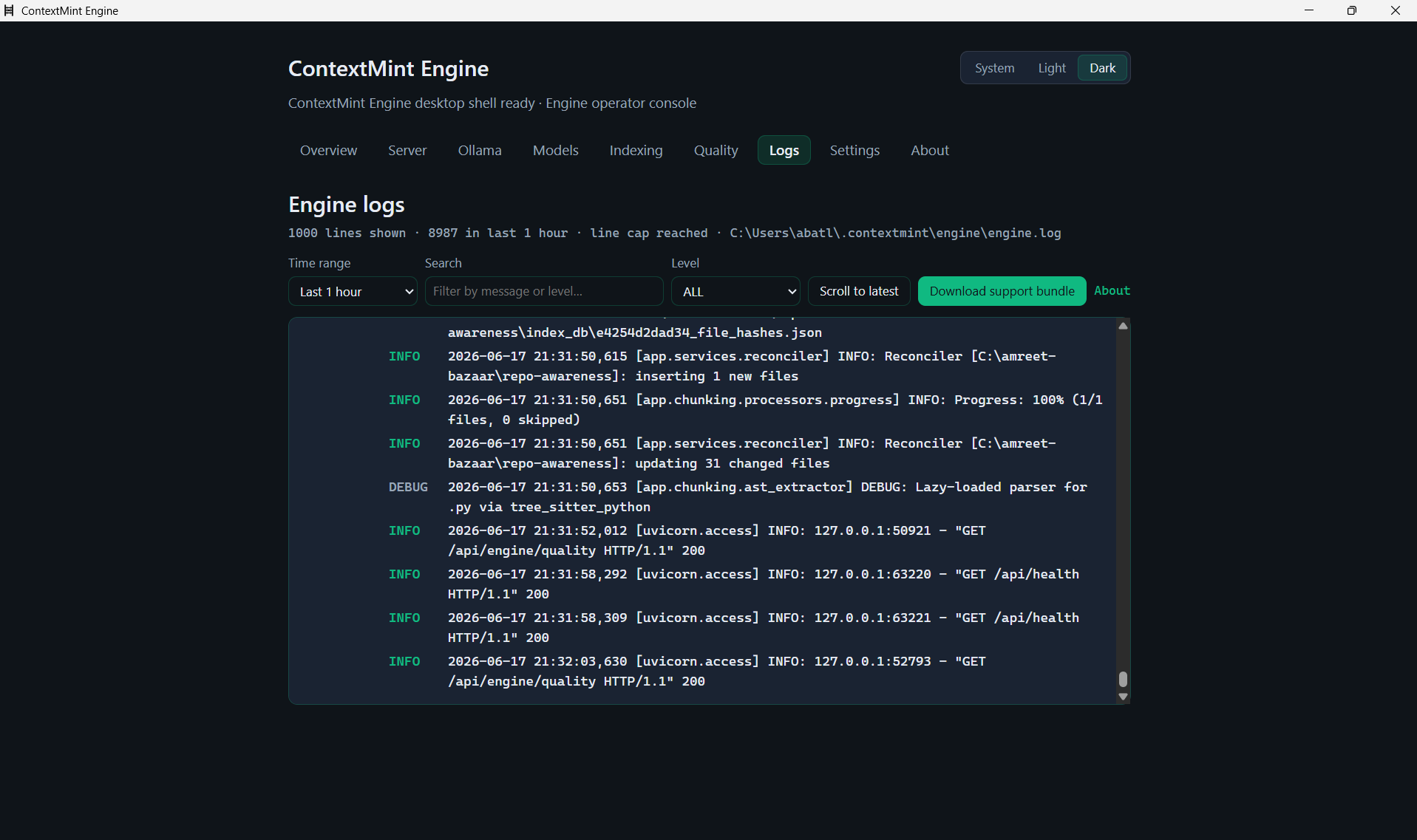Open the Overview tab
Viewport: 1417px width, 840px height.
[328, 150]
